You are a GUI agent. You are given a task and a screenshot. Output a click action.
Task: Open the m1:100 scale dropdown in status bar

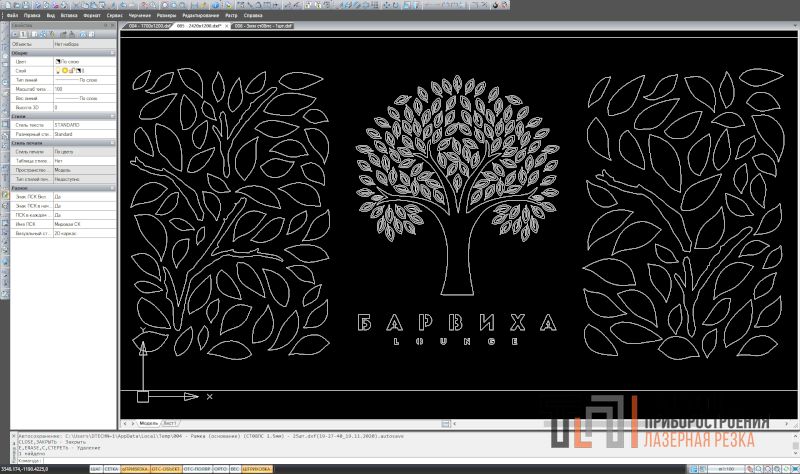pyautogui.click(x=726, y=469)
